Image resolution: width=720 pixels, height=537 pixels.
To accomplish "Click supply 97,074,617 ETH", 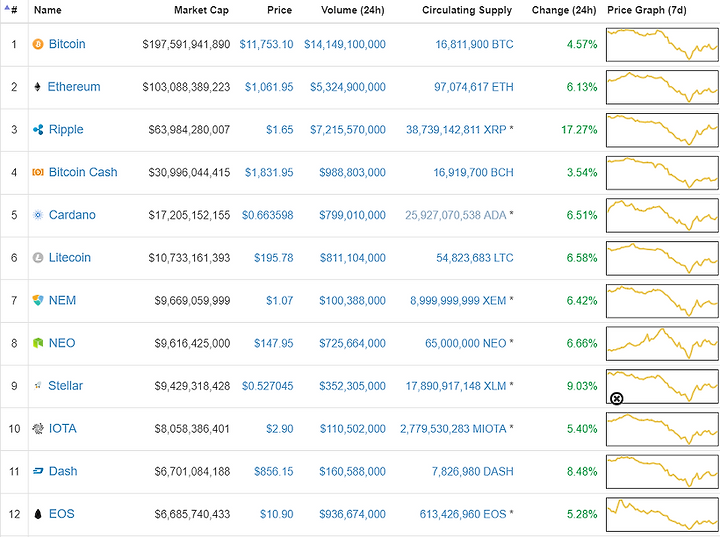I will (474, 87).
